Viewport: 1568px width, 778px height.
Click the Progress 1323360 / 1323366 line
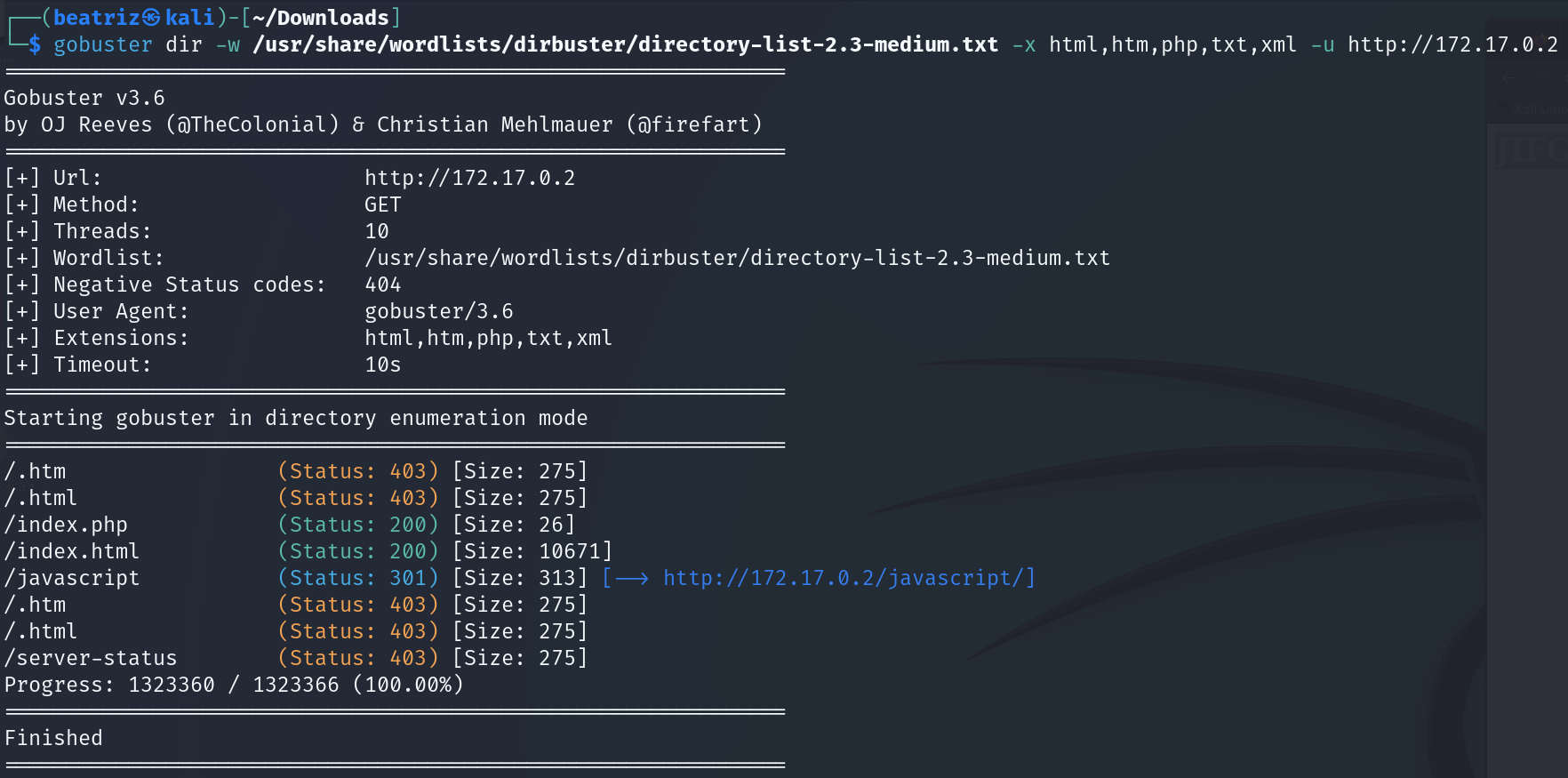[x=234, y=685]
